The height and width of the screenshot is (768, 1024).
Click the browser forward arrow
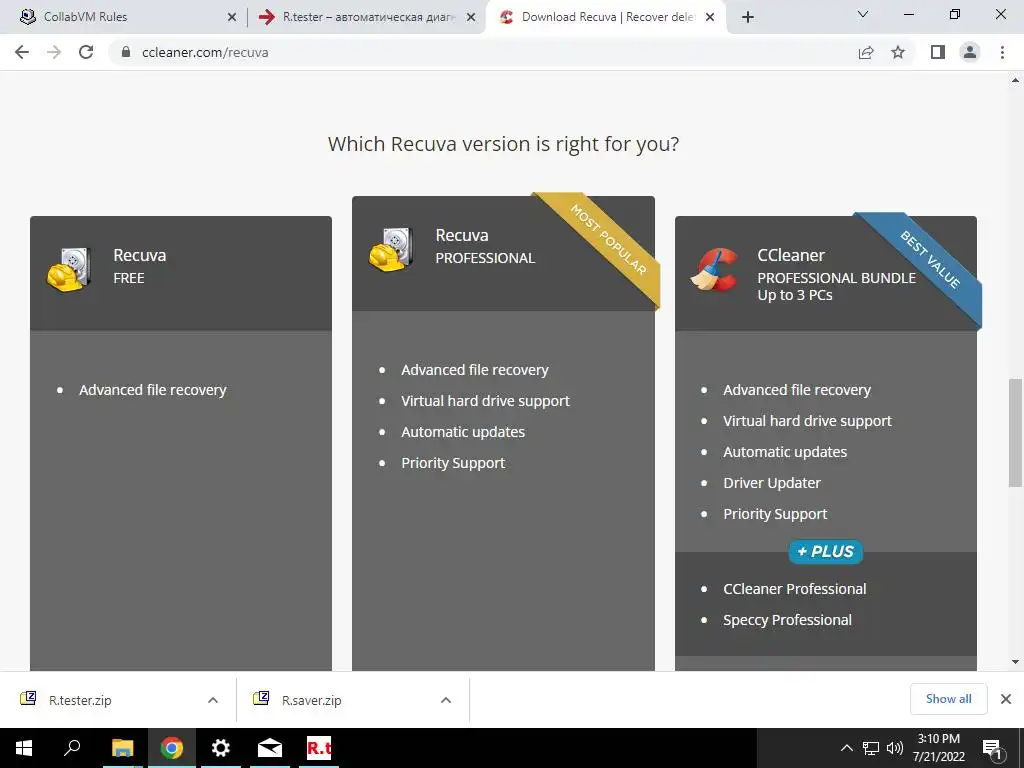coord(54,52)
